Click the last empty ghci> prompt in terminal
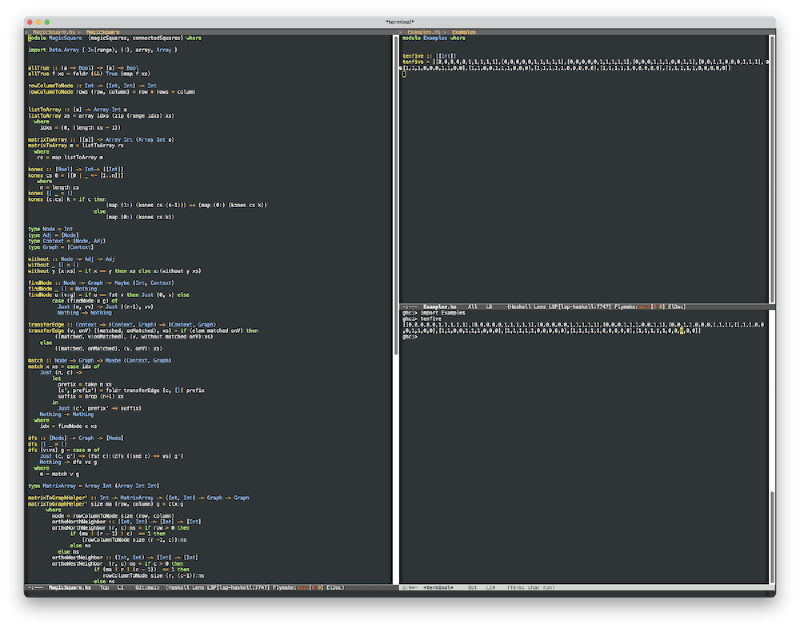The height and width of the screenshot is (629, 800). coord(410,337)
